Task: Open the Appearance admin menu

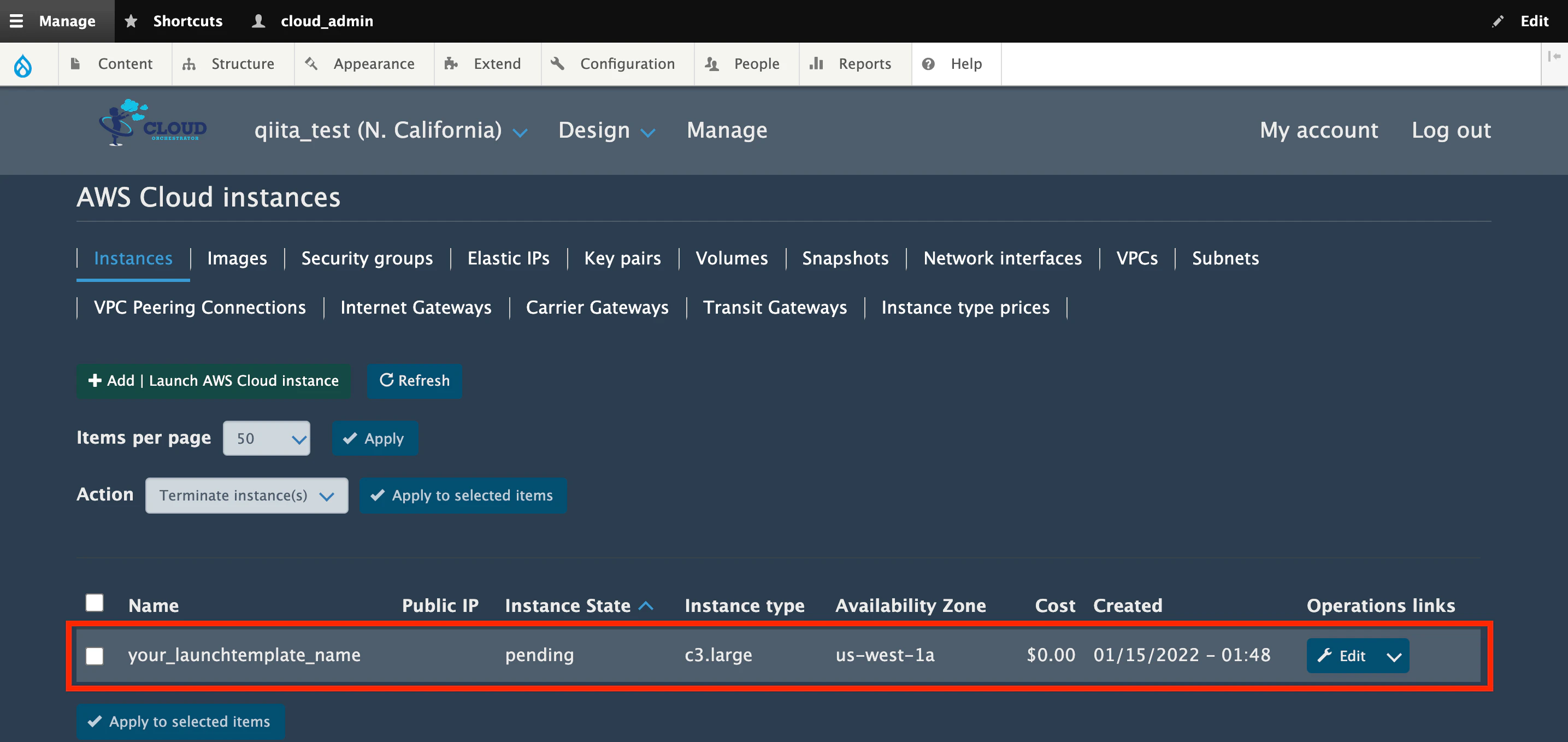Action: [x=364, y=64]
